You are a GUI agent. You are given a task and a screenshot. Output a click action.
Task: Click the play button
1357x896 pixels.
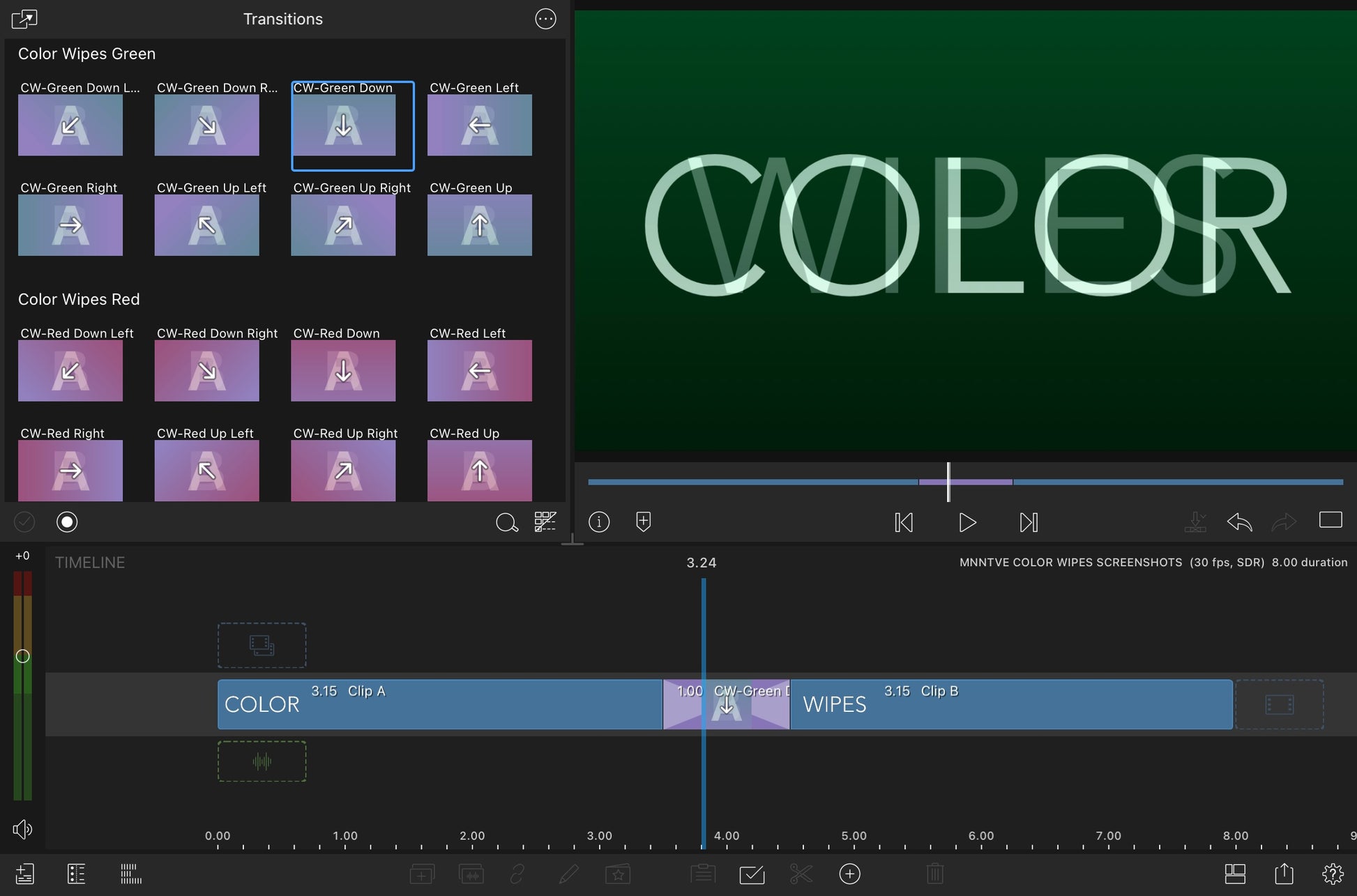click(966, 522)
